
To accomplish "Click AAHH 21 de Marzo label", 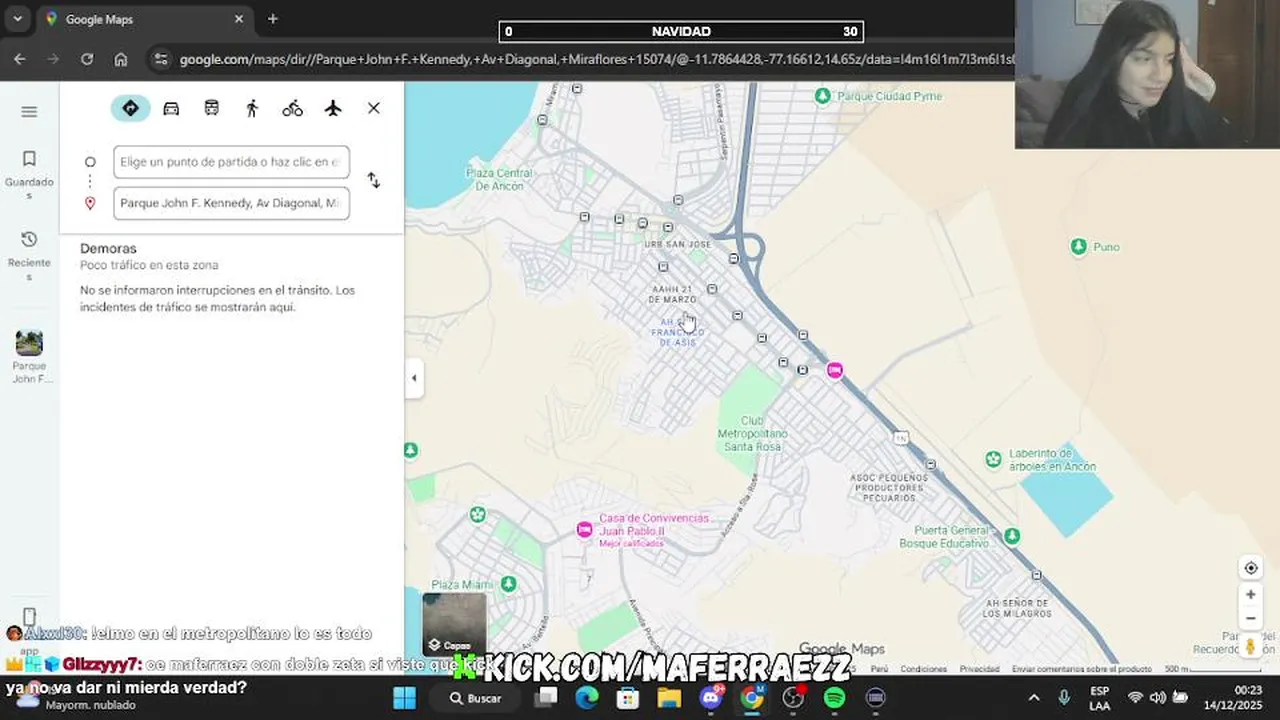I will [672, 294].
